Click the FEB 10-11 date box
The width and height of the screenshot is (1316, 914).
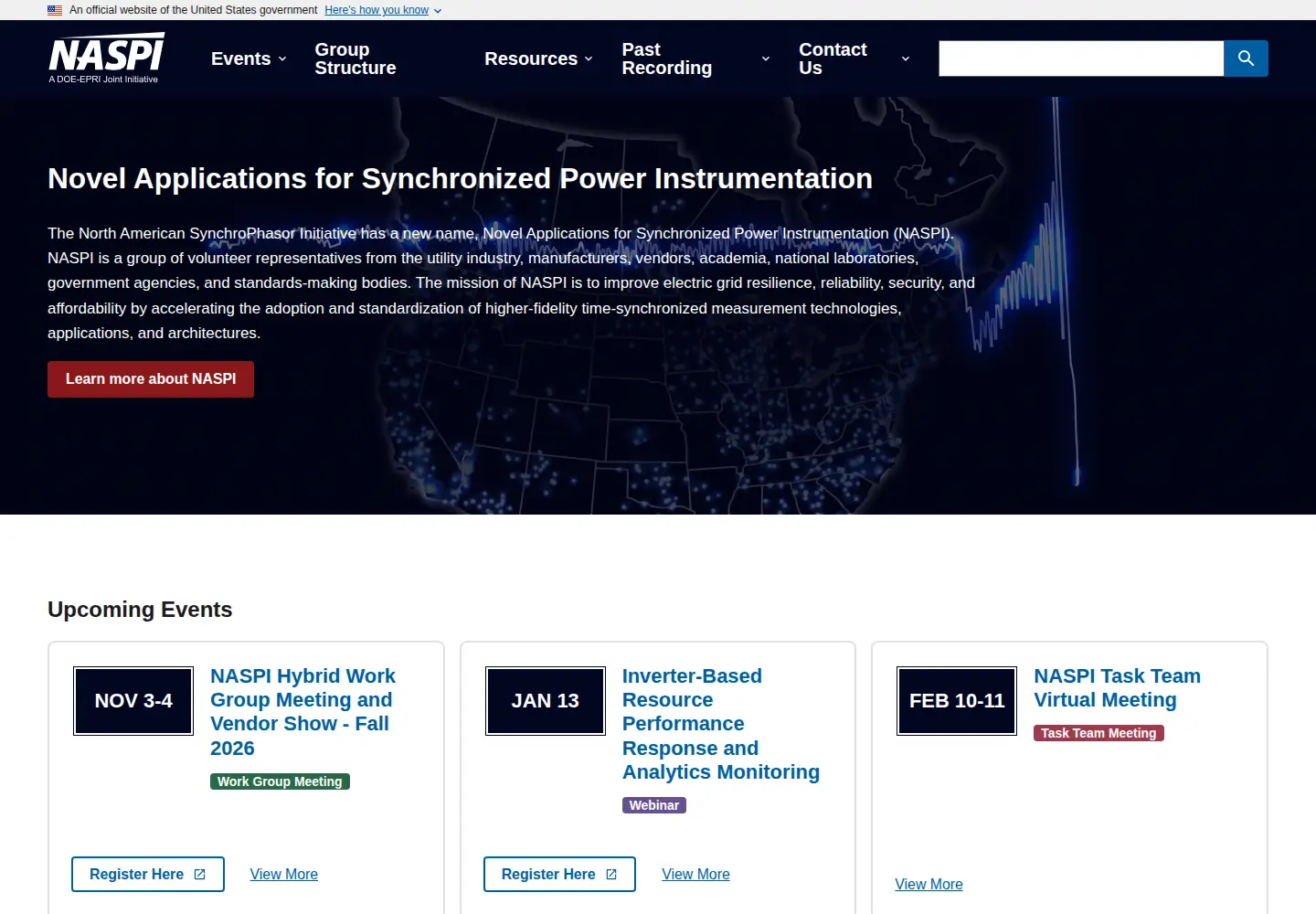tap(957, 701)
